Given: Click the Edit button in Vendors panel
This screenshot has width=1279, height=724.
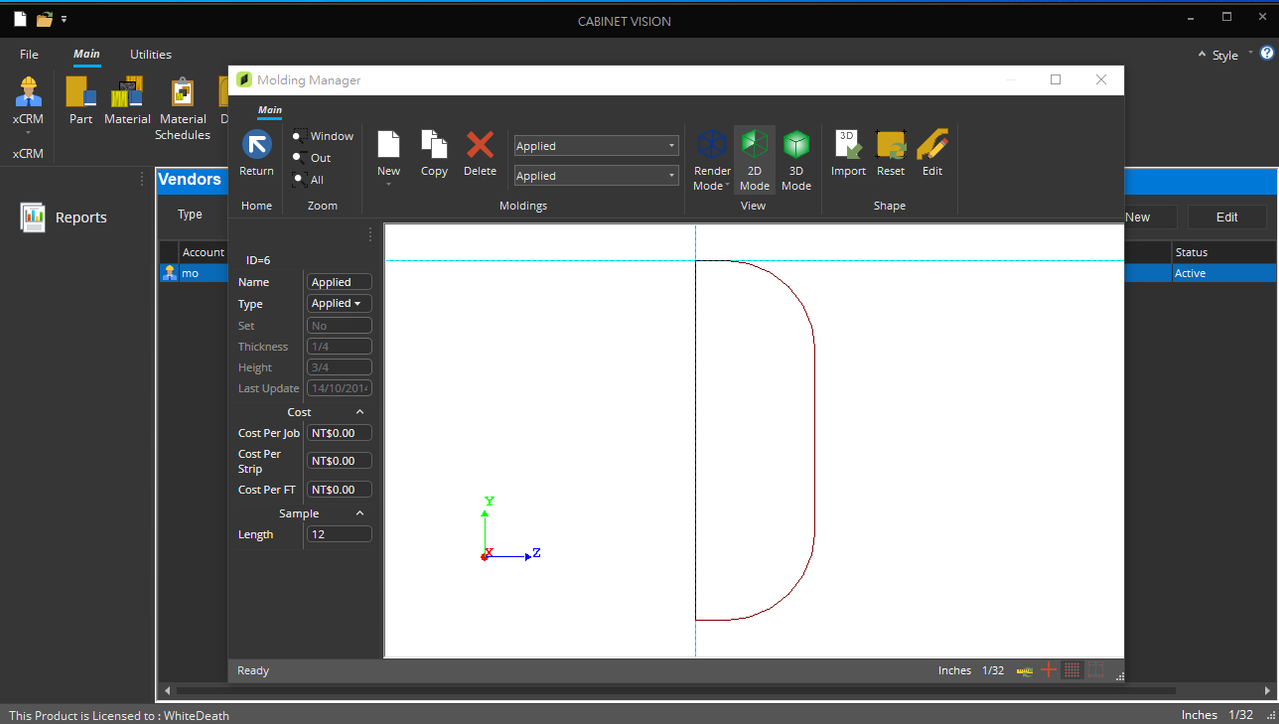Looking at the screenshot, I should [1227, 217].
